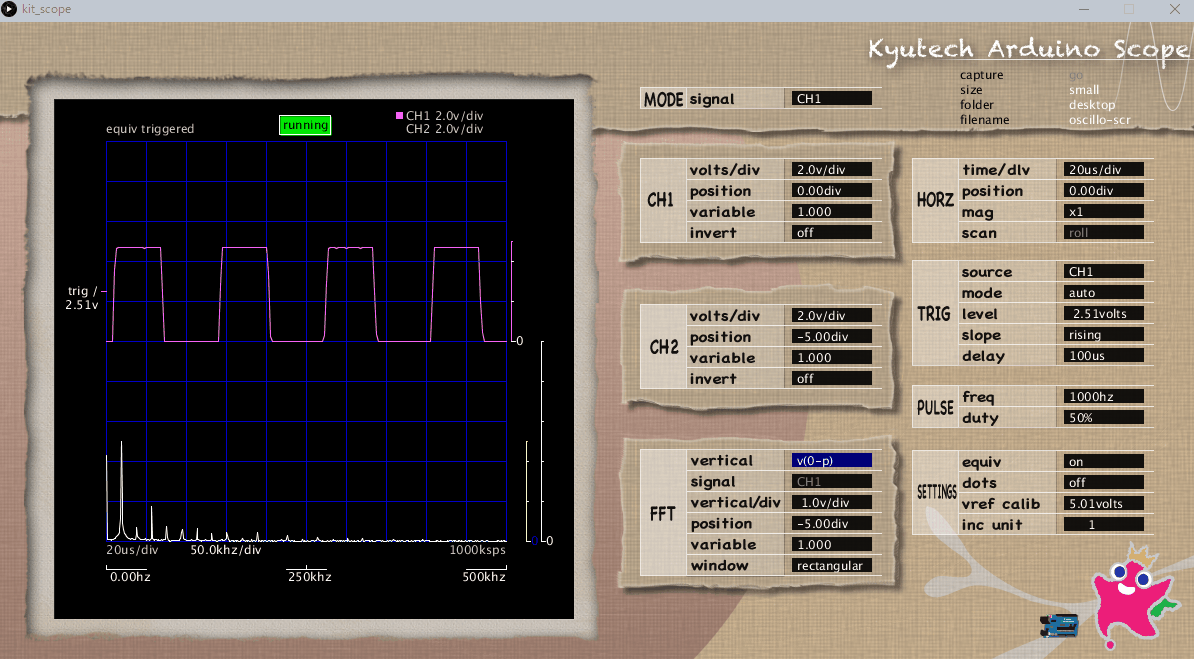Click the pink CH1 legend marker
The width and height of the screenshot is (1194, 659).
coord(399,116)
